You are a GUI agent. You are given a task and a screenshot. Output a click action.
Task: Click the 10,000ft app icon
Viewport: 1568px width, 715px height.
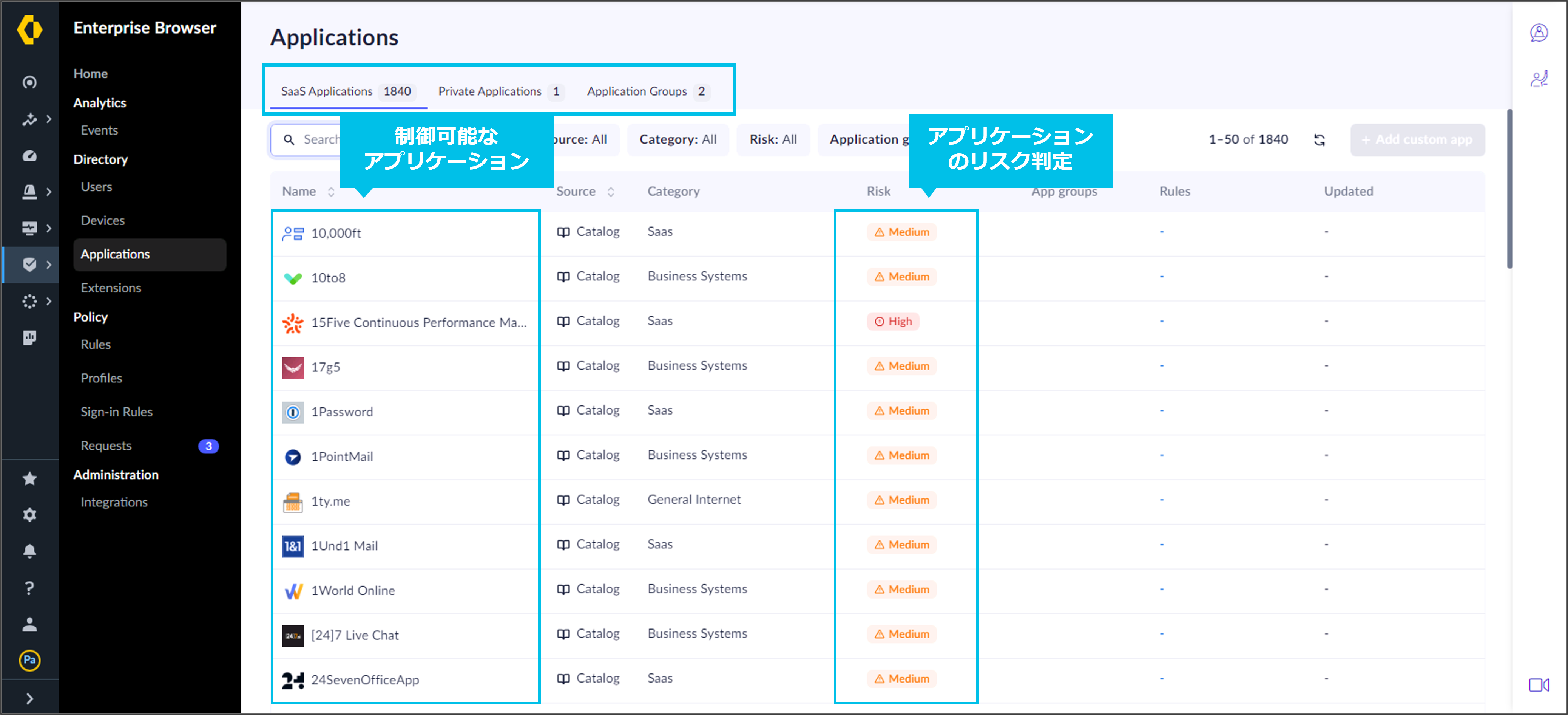pyautogui.click(x=293, y=233)
